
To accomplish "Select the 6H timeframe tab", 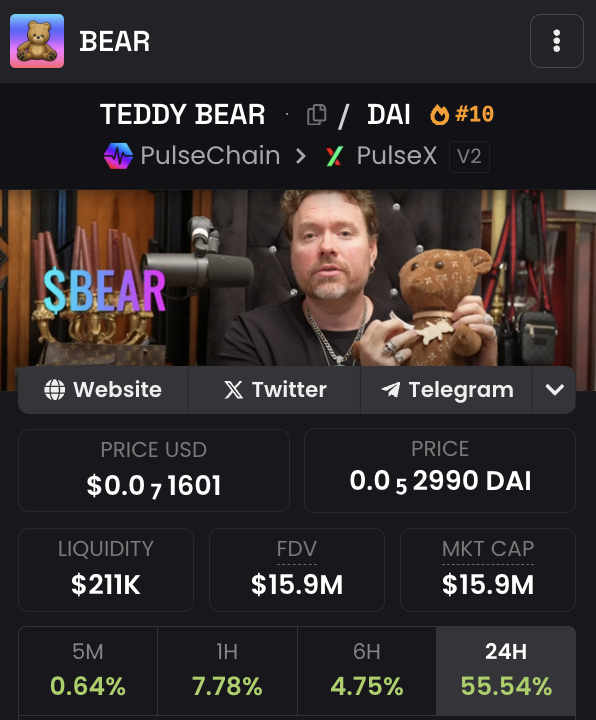I will coord(366,670).
